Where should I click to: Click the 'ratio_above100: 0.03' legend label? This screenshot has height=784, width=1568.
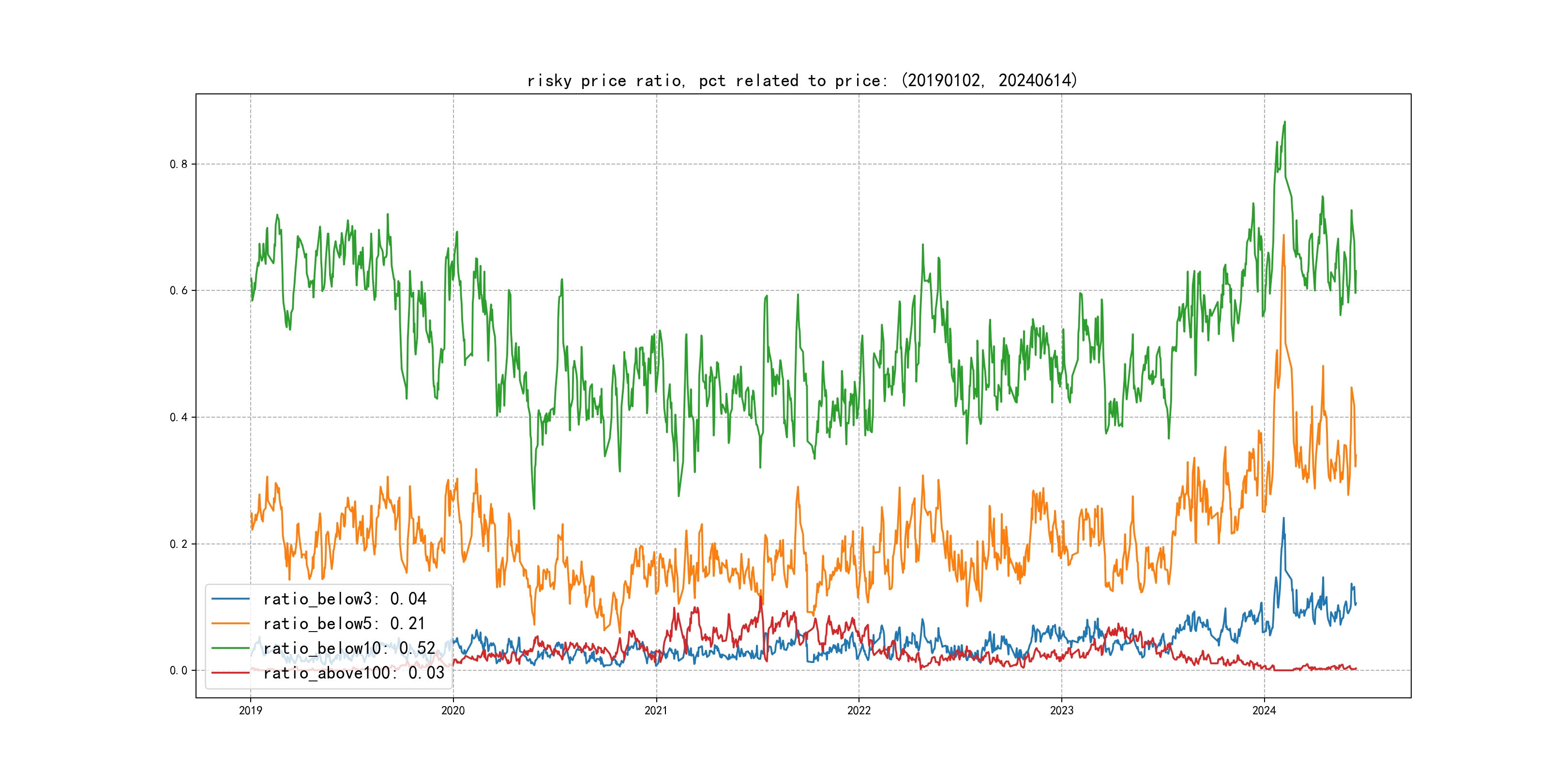354,673
